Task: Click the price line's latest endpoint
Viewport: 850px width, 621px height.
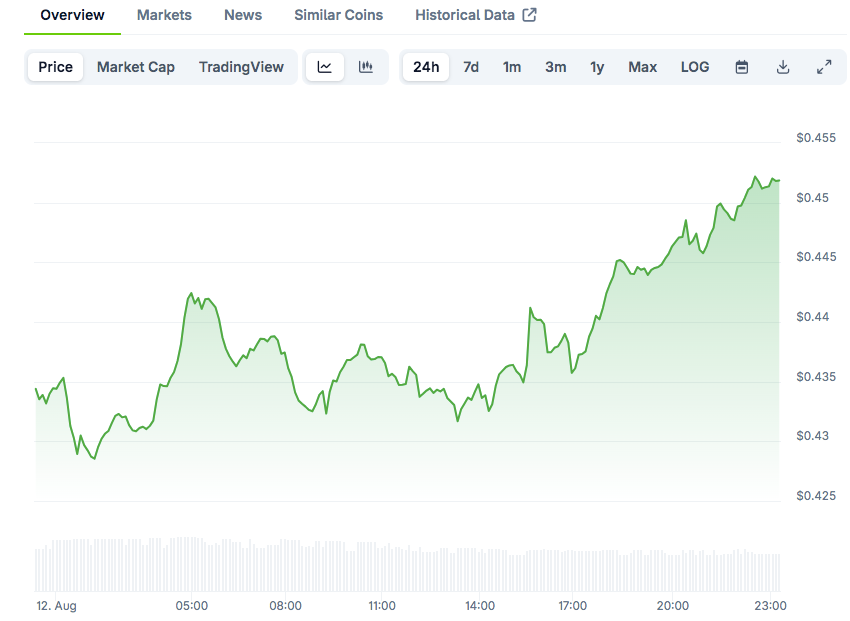Action: tap(779, 180)
